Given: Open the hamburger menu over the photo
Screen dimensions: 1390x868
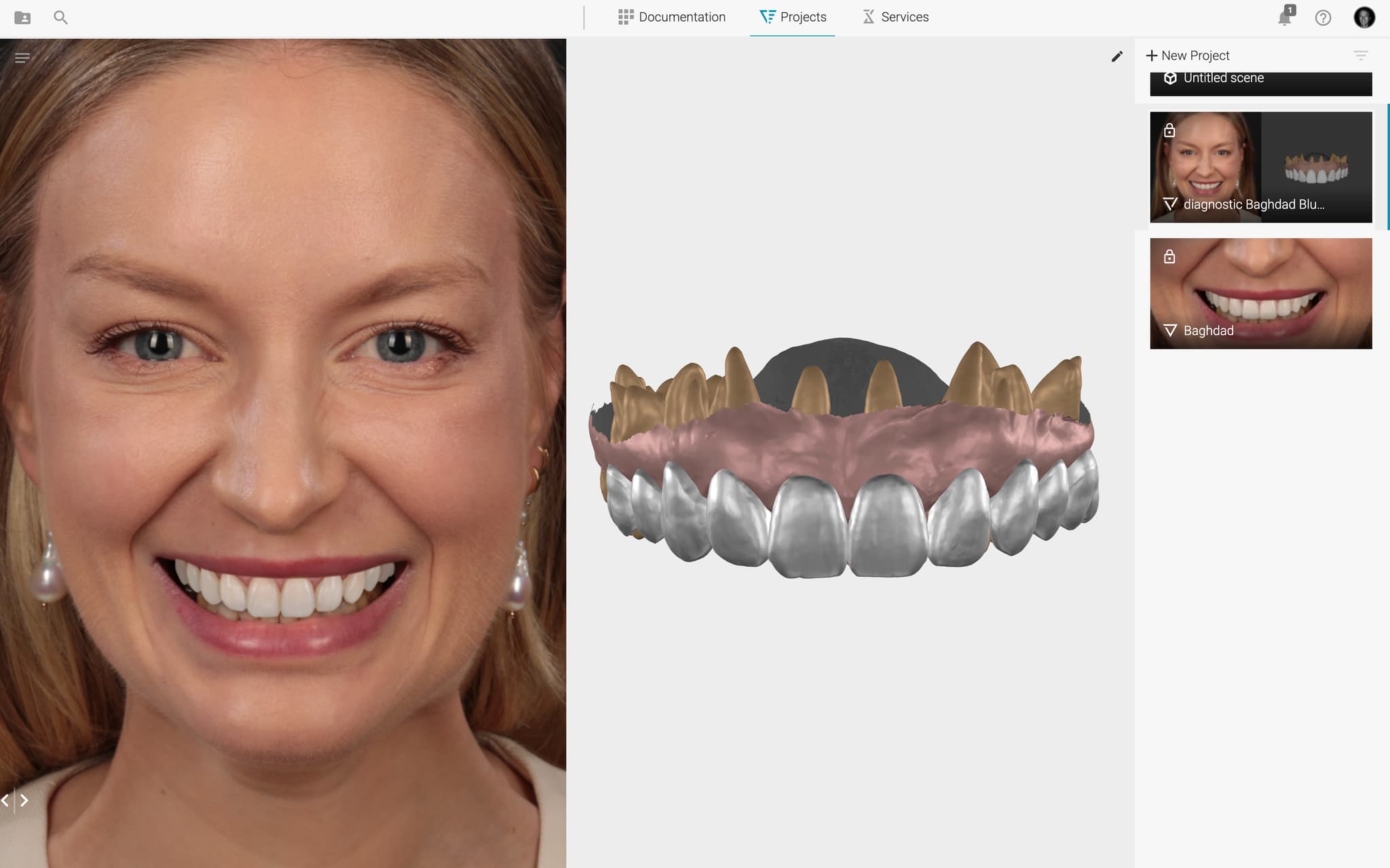Looking at the screenshot, I should click(x=22, y=58).
